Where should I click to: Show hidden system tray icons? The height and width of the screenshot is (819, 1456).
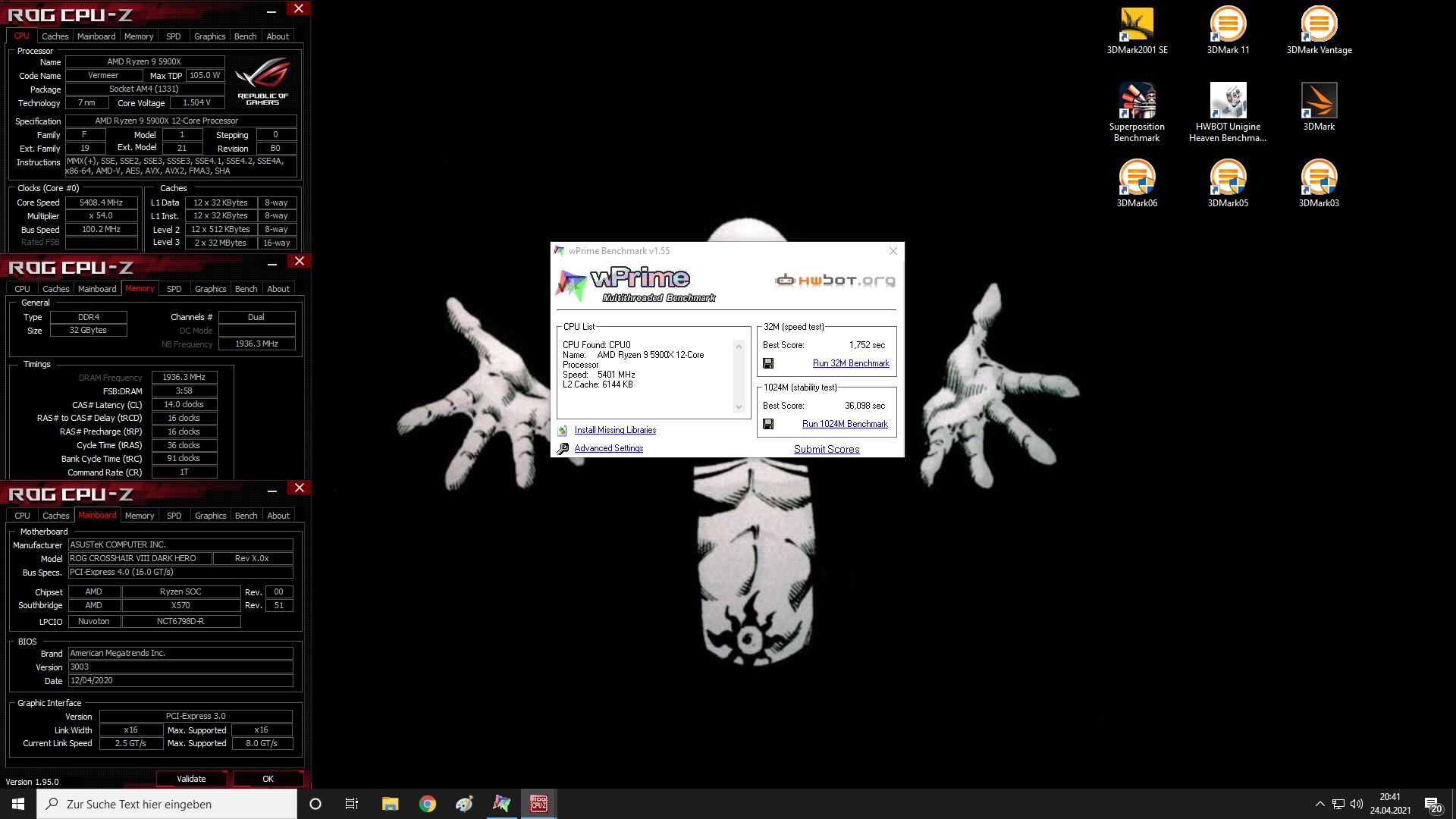point(1319,804)
